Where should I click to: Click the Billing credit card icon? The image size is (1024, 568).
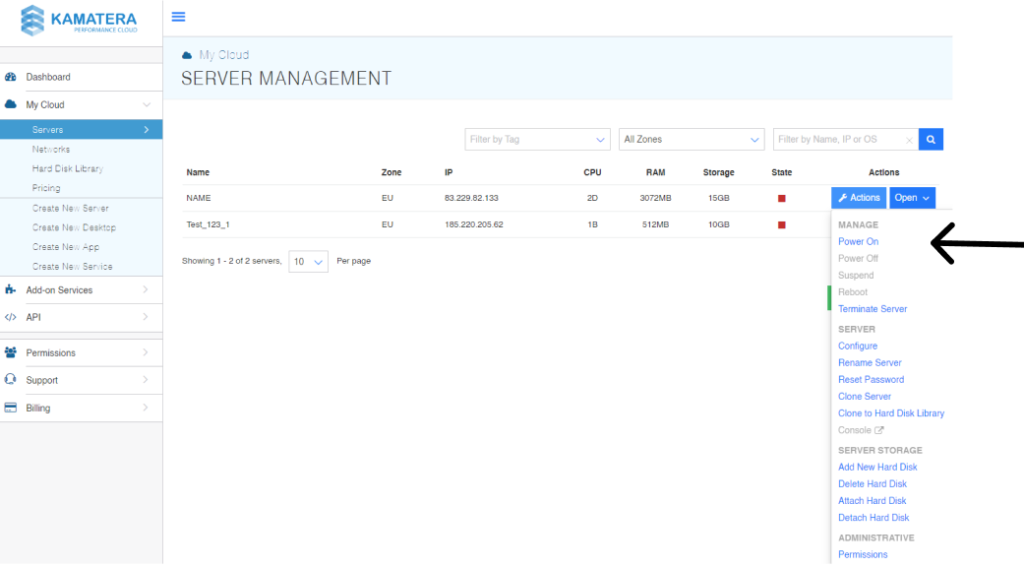click(x=11, y=408)
